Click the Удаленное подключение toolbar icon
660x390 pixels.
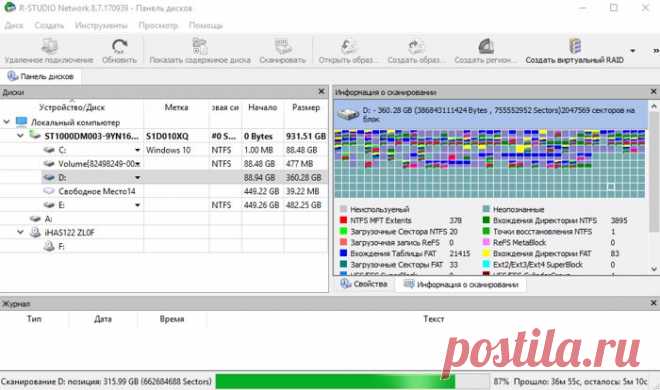(x=49, y=46)
